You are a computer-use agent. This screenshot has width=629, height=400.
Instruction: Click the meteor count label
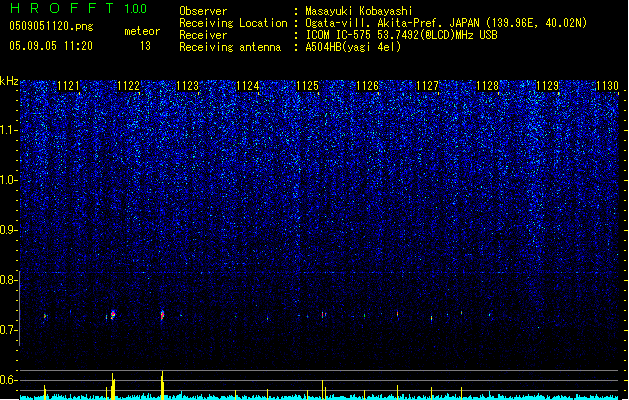coord(142,31)
